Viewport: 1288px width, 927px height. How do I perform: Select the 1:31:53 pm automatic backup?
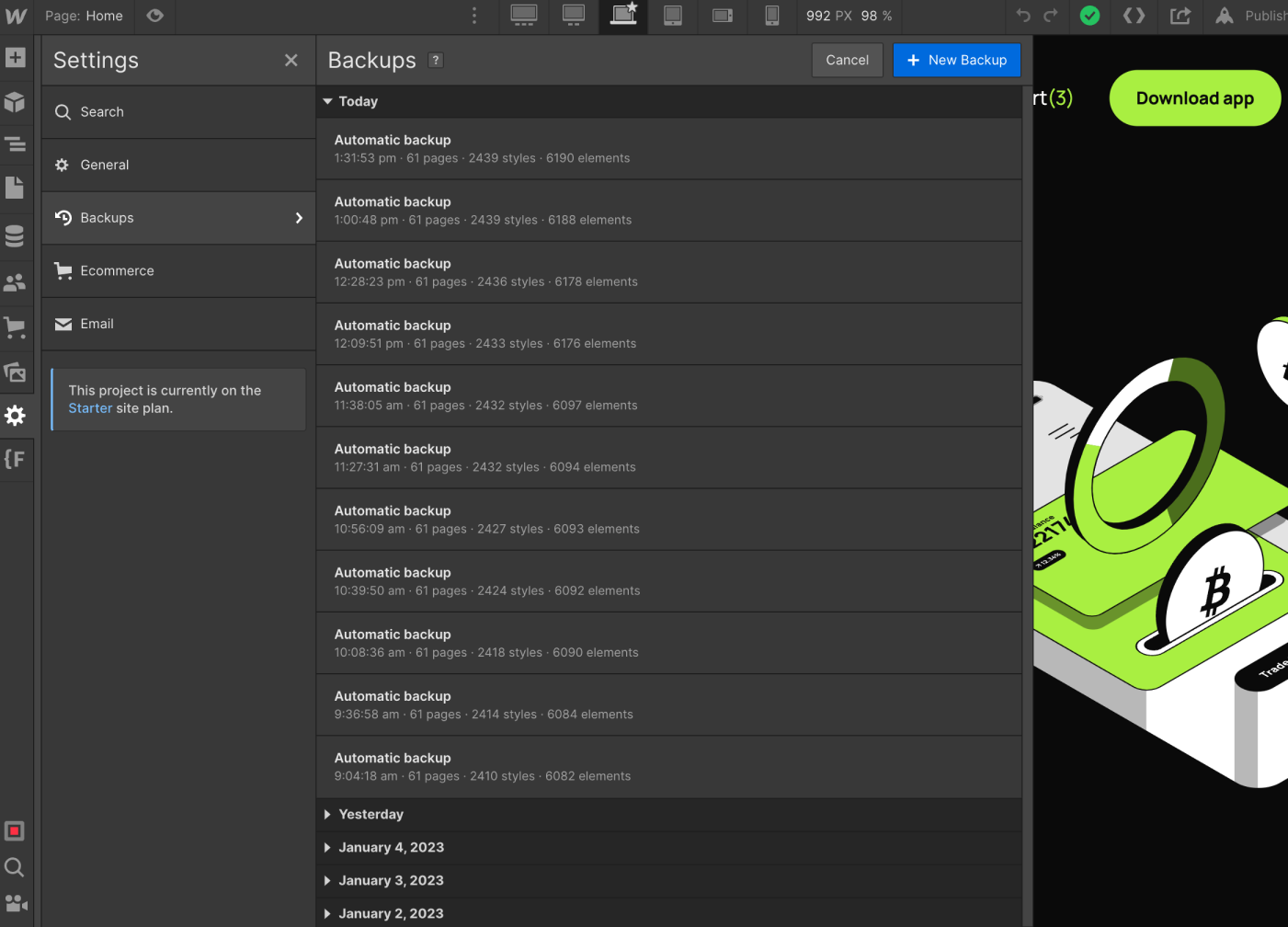tap(668, 148)
